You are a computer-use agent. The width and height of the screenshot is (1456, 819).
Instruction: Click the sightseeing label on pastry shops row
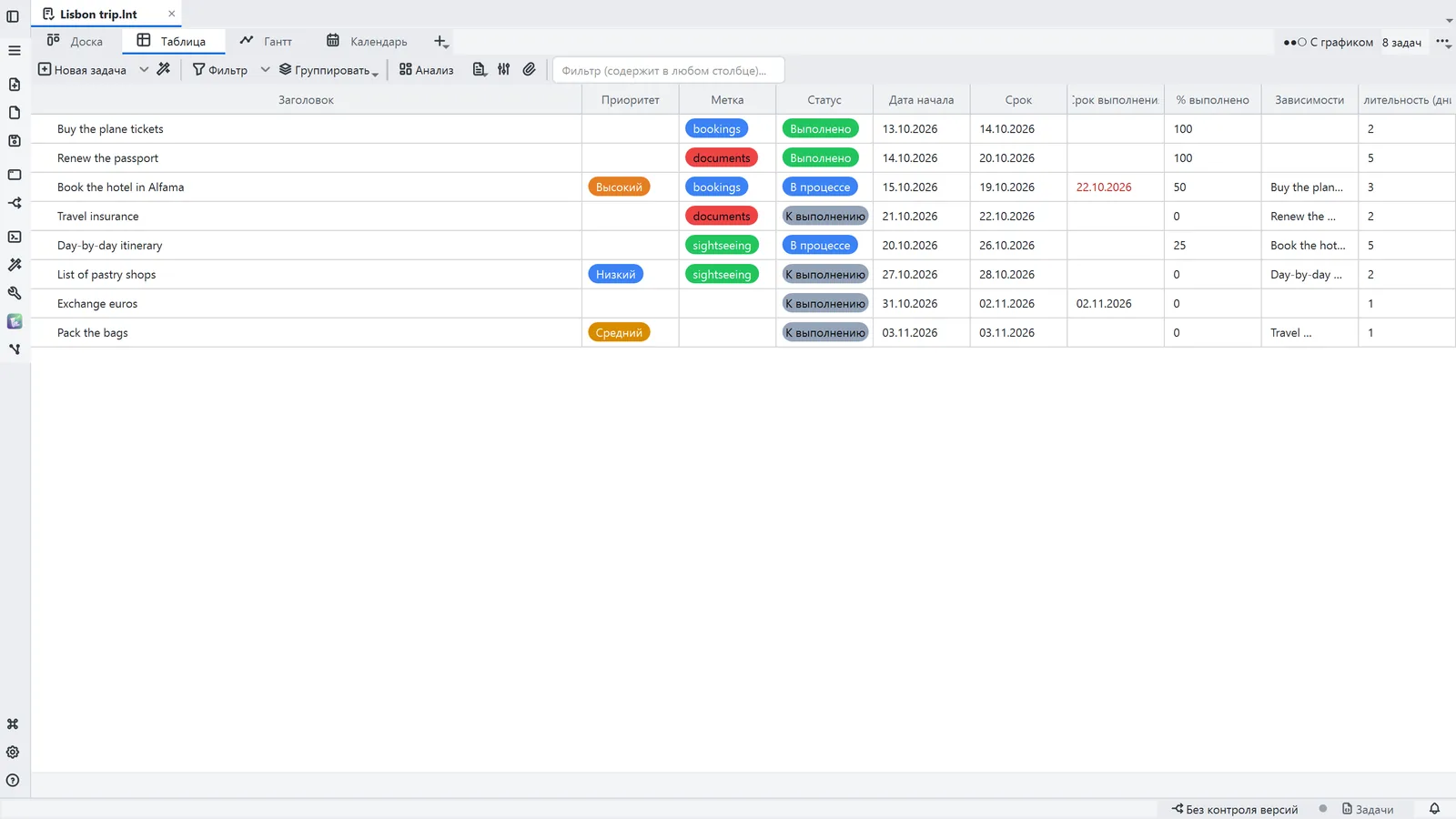(x=722, y=275)
